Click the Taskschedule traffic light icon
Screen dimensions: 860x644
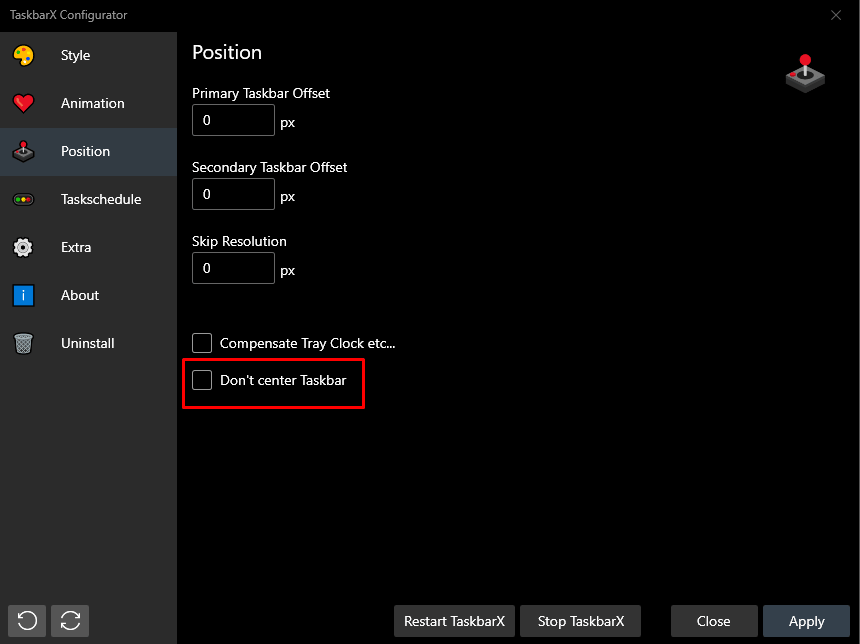coord(23,199)
